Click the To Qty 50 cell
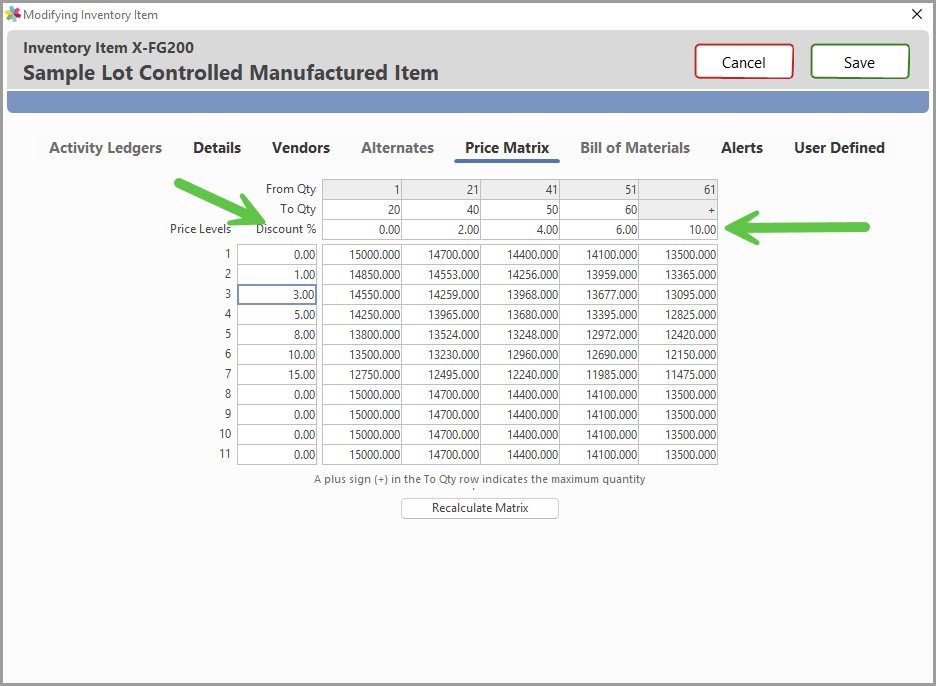936x686 pixels. click(x=520, y=210)
